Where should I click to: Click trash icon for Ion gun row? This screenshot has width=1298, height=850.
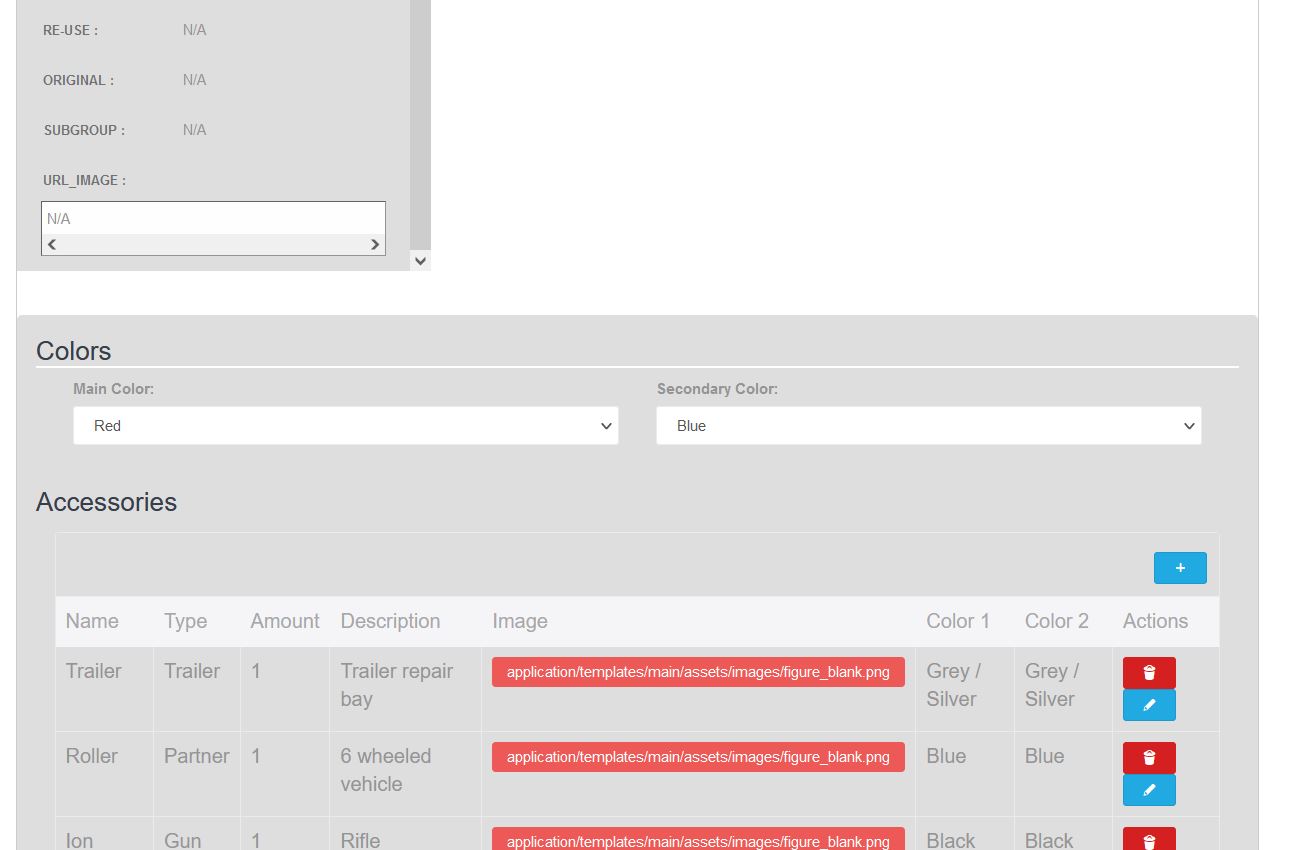click(x=1149, y=841)
